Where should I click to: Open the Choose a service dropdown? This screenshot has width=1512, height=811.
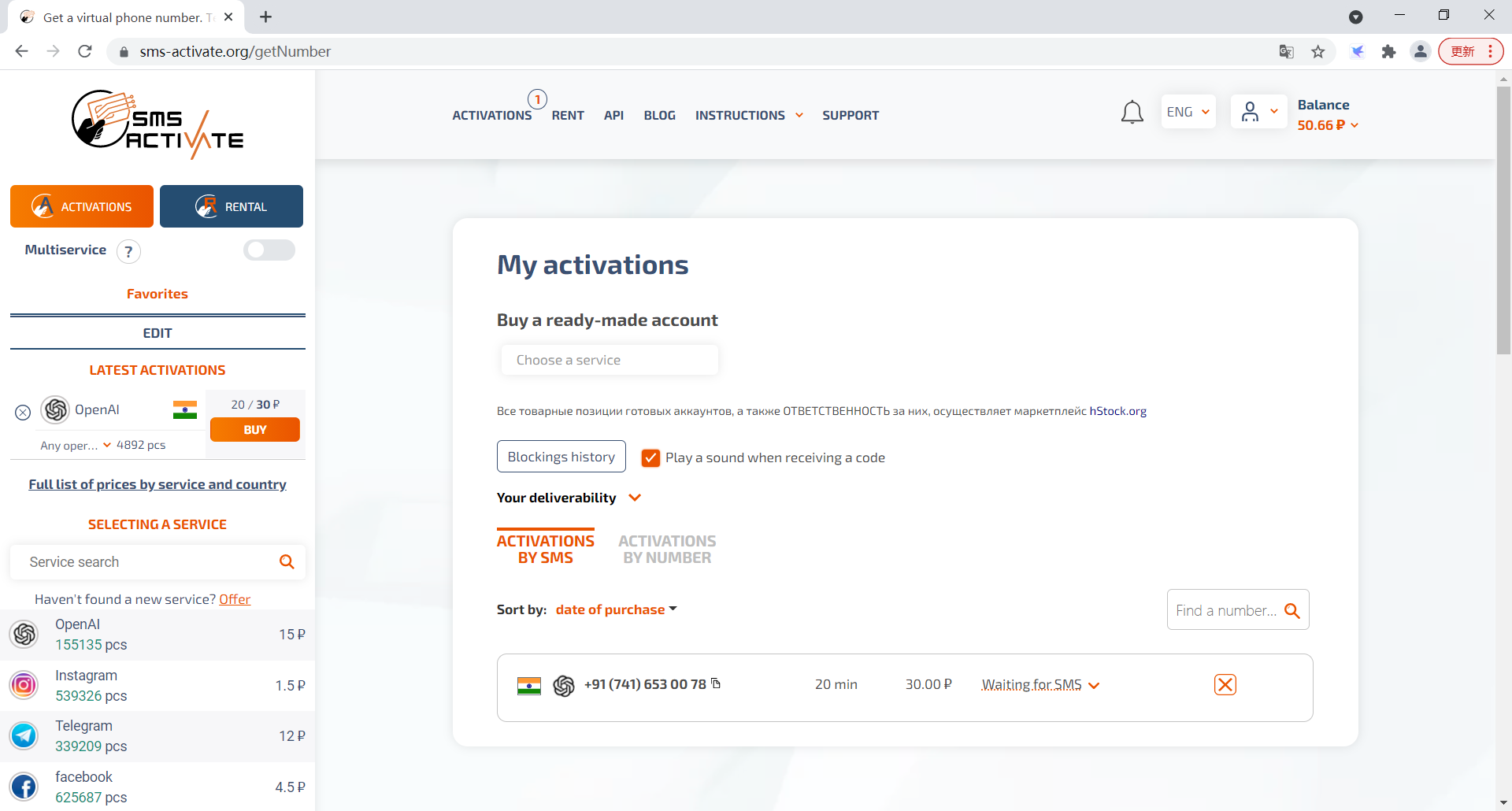coord(610,360)
